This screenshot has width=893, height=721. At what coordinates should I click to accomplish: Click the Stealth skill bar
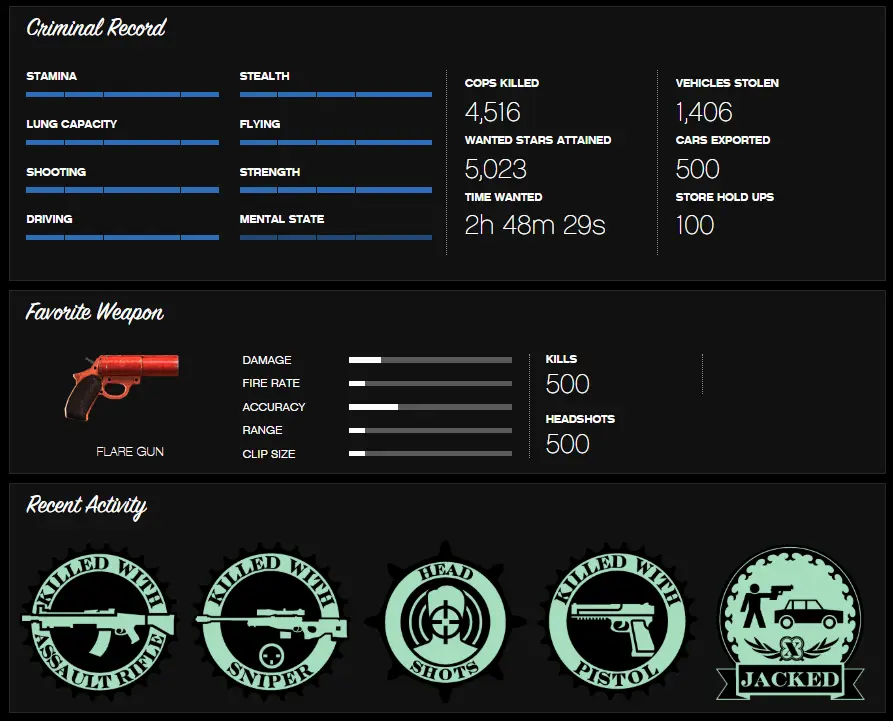[336, 95]
